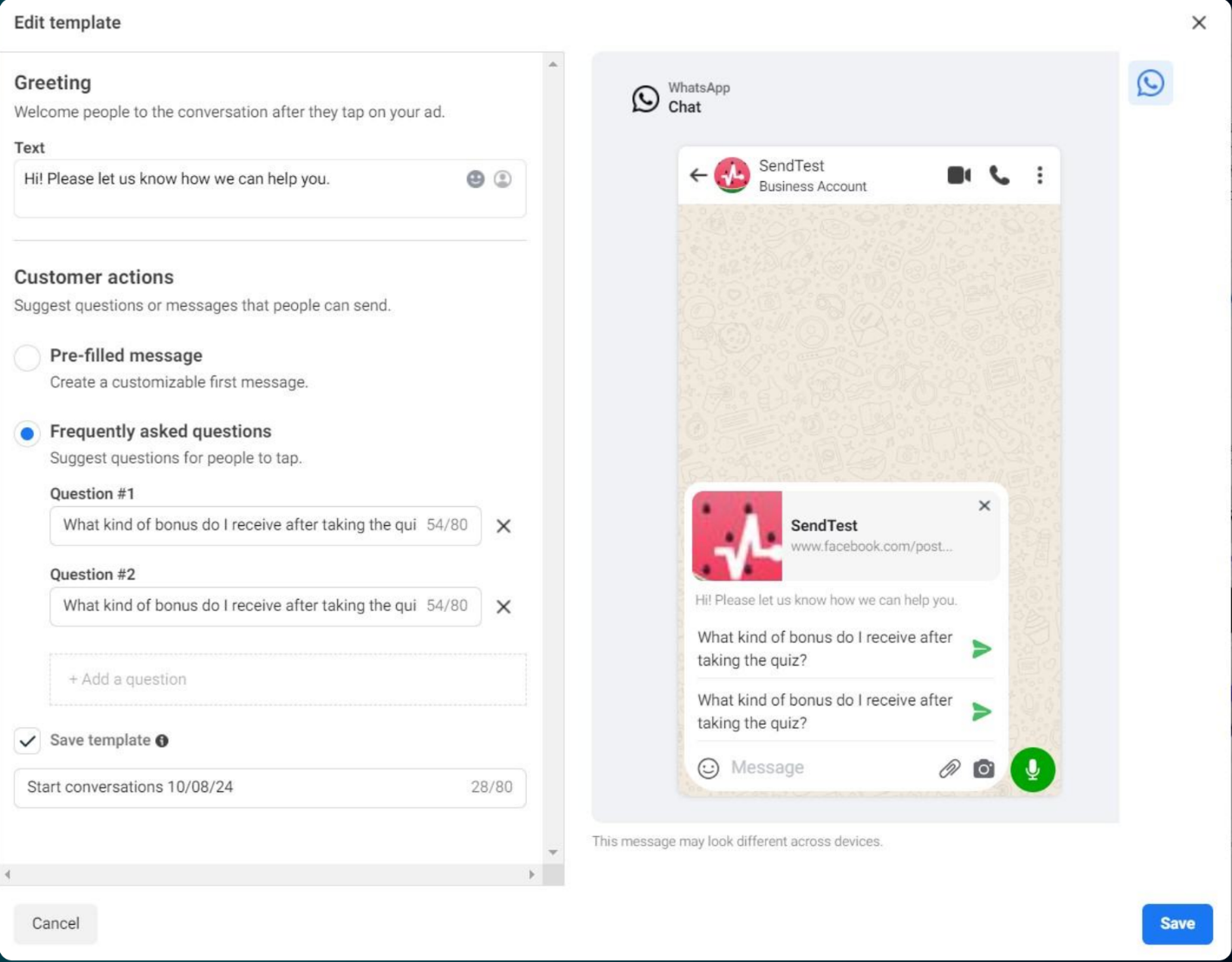Select the WhatsApp preview icon on right
Image resolution: width=1232 pixels, height=962 pixels.
(1151, 83)
